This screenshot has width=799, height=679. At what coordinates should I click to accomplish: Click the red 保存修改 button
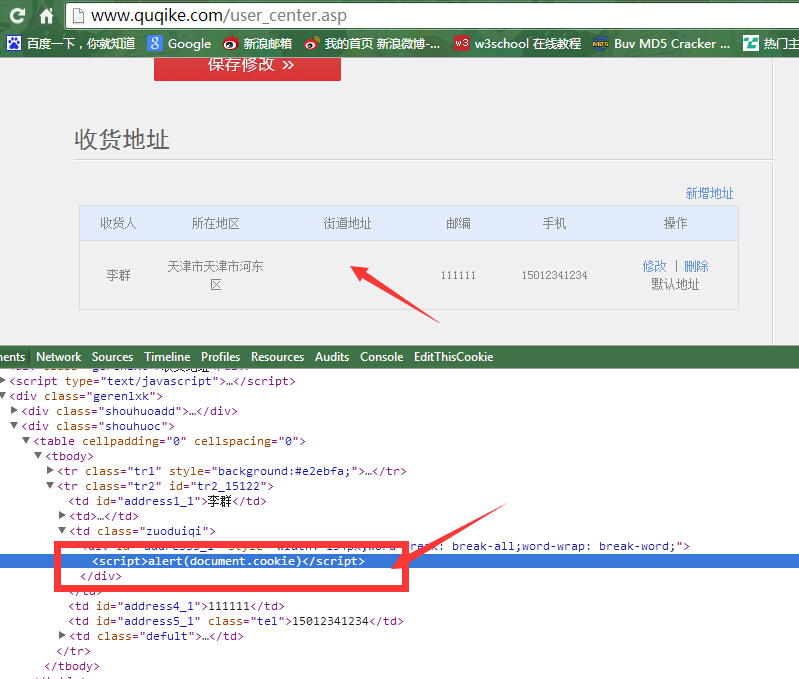[x=247, y=68]
